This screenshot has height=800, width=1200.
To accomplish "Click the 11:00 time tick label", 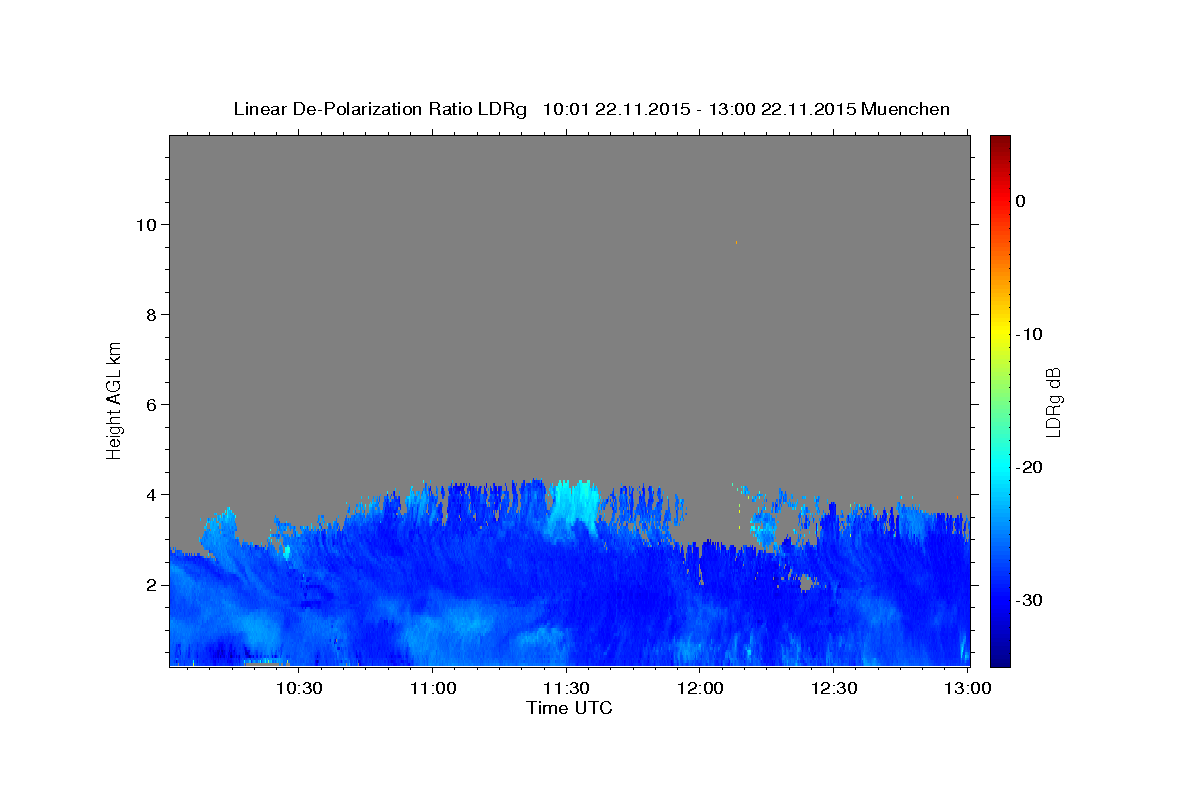I will 432,688.
